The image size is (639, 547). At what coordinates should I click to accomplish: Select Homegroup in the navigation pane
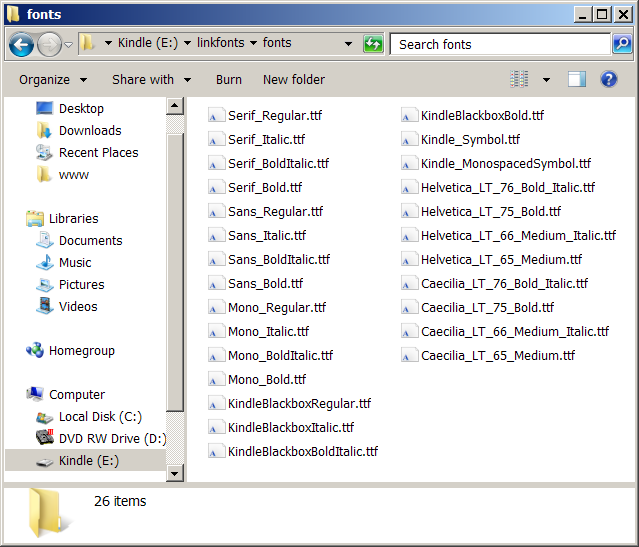(70, 351)
